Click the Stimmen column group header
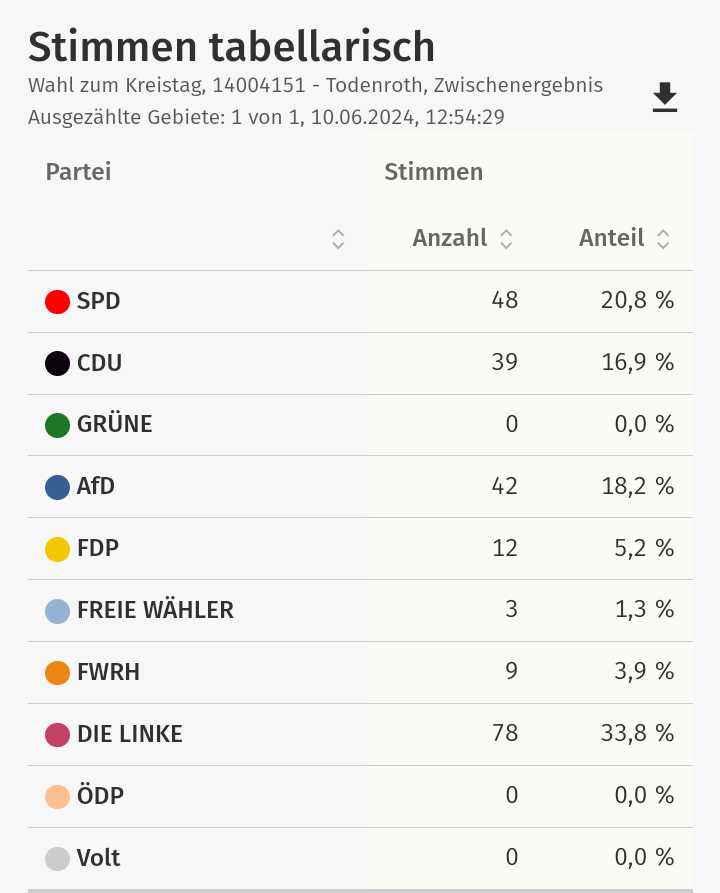This screenshot has width=720, height=893. click(x=434, y=172)
